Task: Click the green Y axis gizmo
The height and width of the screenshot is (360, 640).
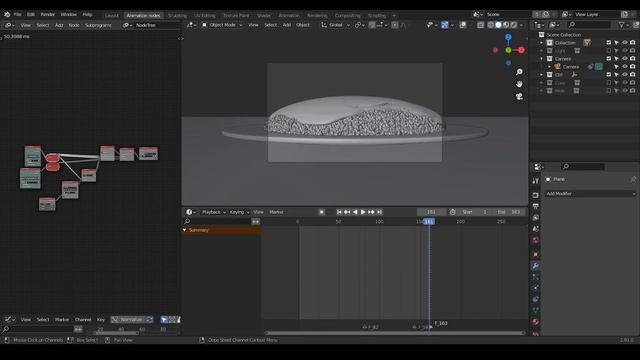Action: pyautogui.click(x=508, y=50)
